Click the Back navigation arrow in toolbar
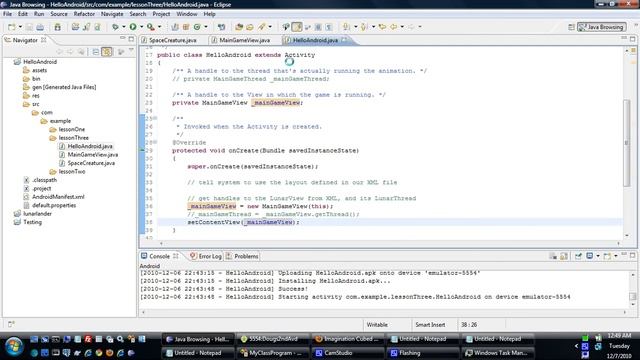This screenshot has height=360, width=640. pyautogui.click(x=393, y=27)
